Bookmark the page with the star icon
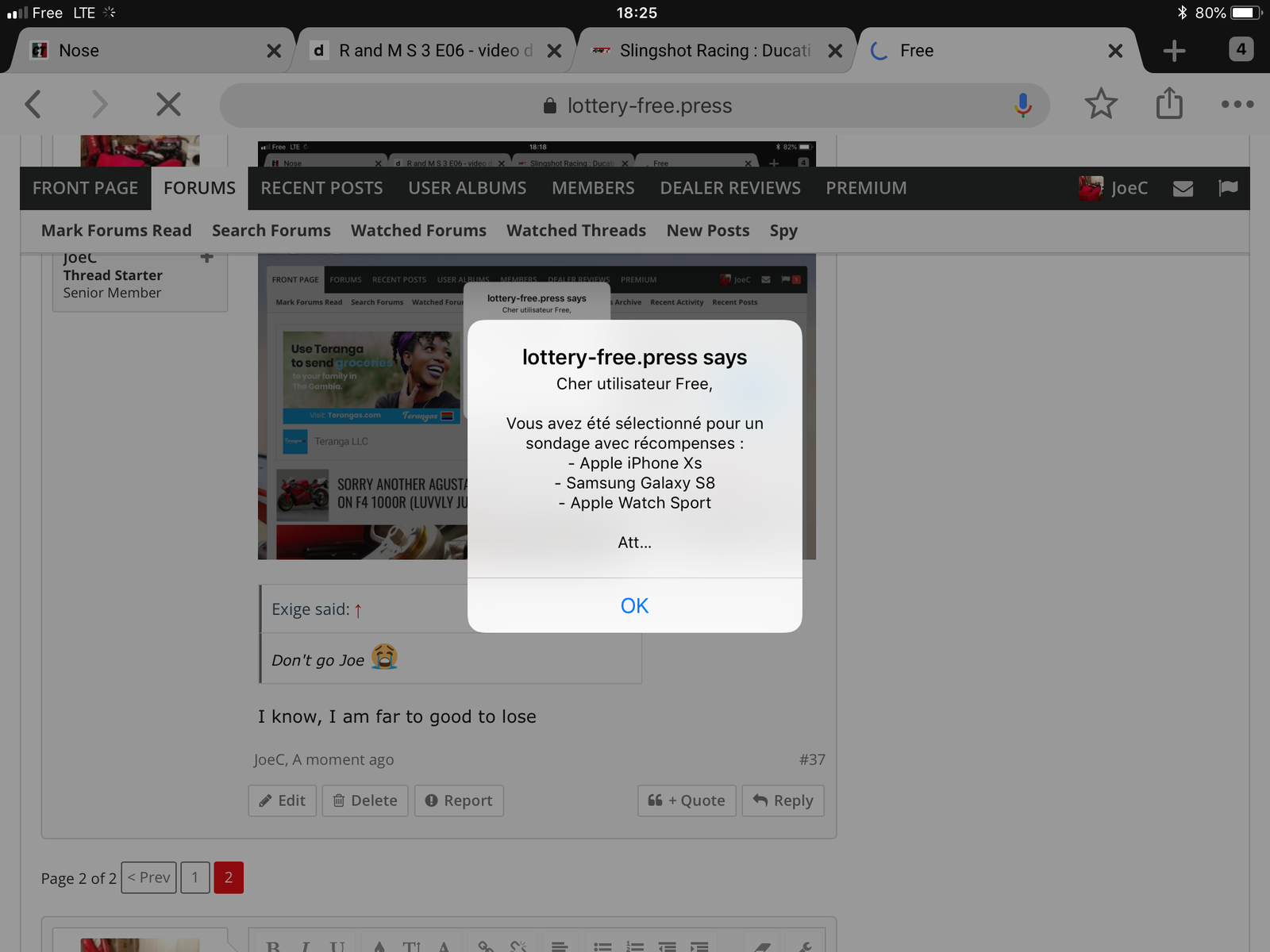This screenshot has width=1270, height=952. [1101, 104]
